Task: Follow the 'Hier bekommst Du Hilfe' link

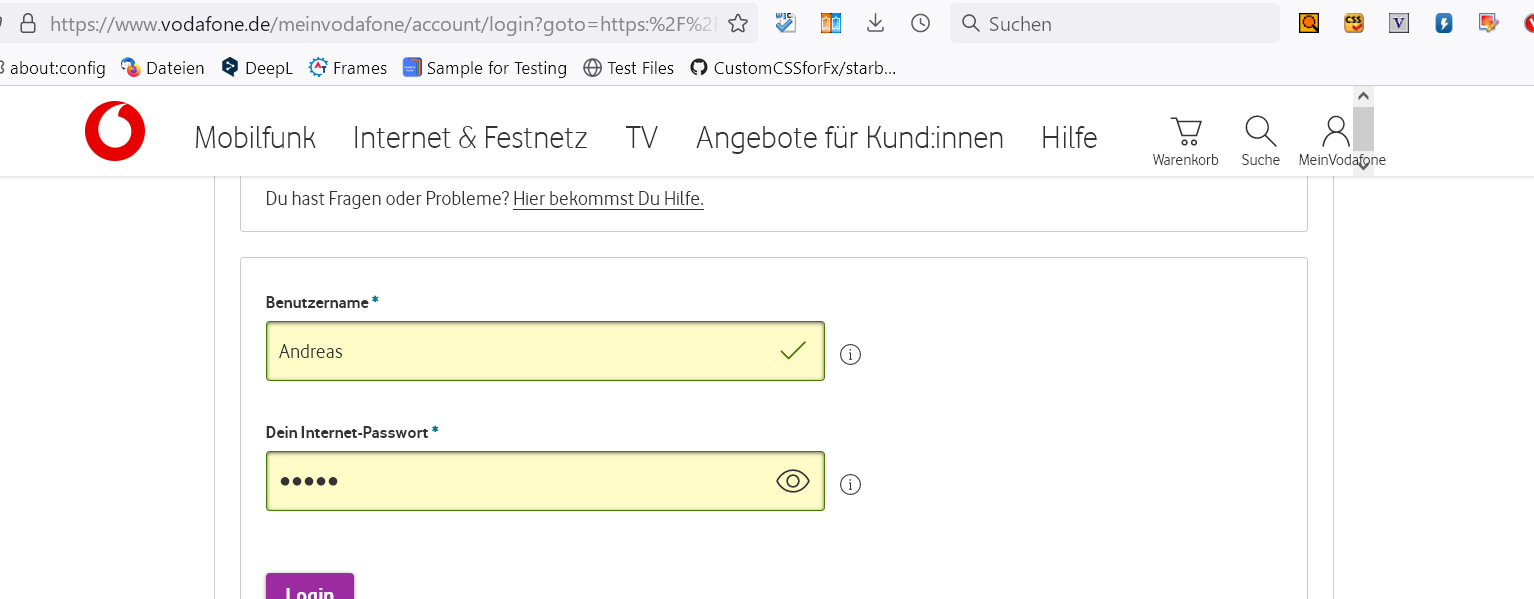Action: coord(608,199)
